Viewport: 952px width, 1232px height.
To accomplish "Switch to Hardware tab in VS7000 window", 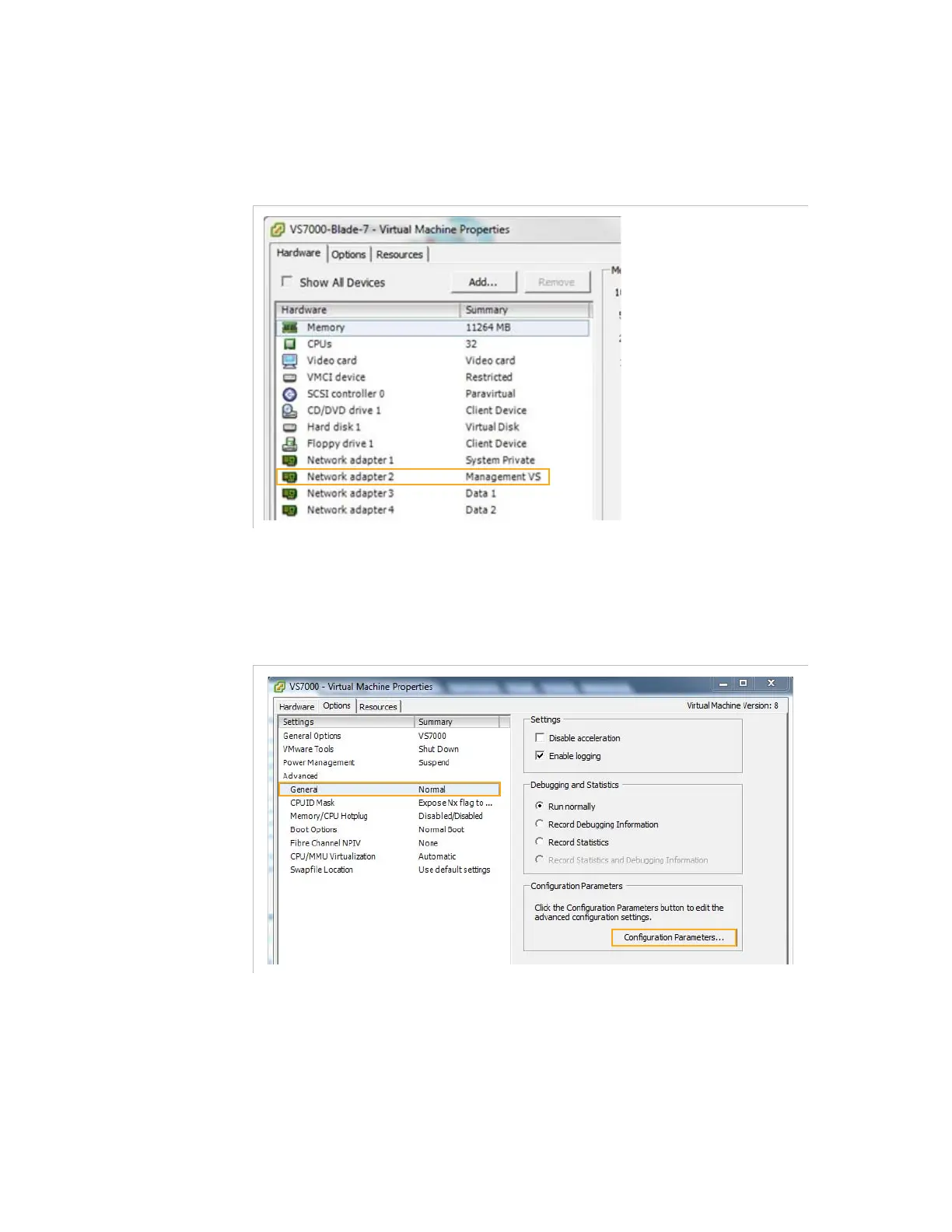I will coord(297,706).
